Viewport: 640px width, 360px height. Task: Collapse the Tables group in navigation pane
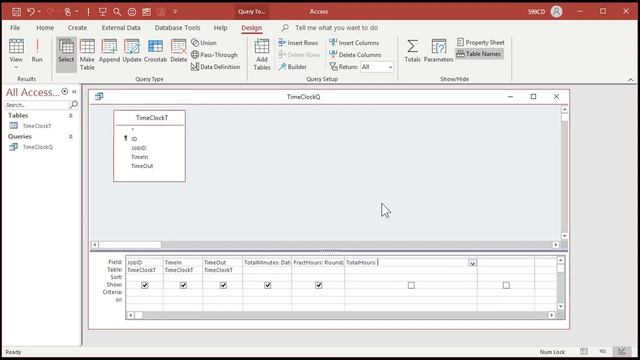[71, 116]
